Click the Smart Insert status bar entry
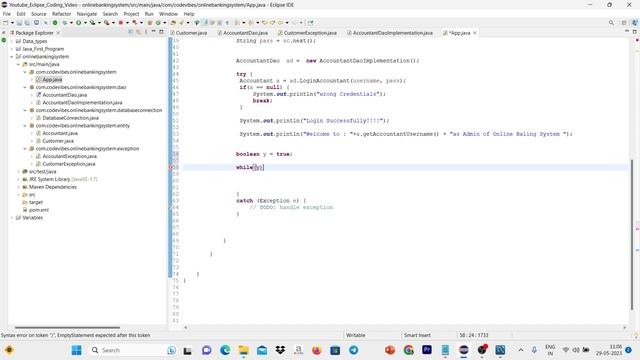 pyautogui.click(x=417, y=335)
